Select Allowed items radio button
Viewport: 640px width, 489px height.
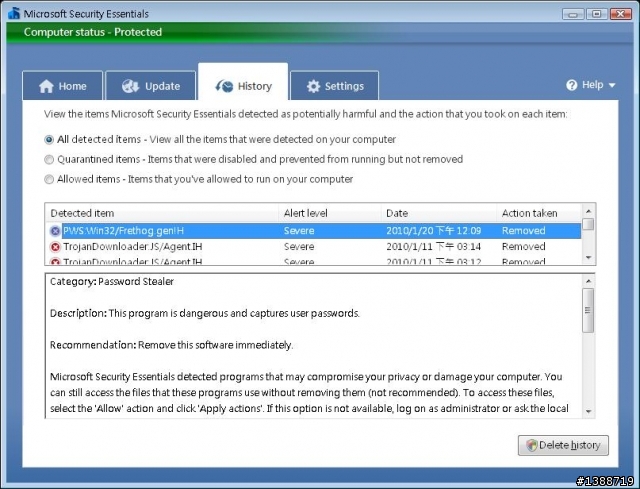49,179
